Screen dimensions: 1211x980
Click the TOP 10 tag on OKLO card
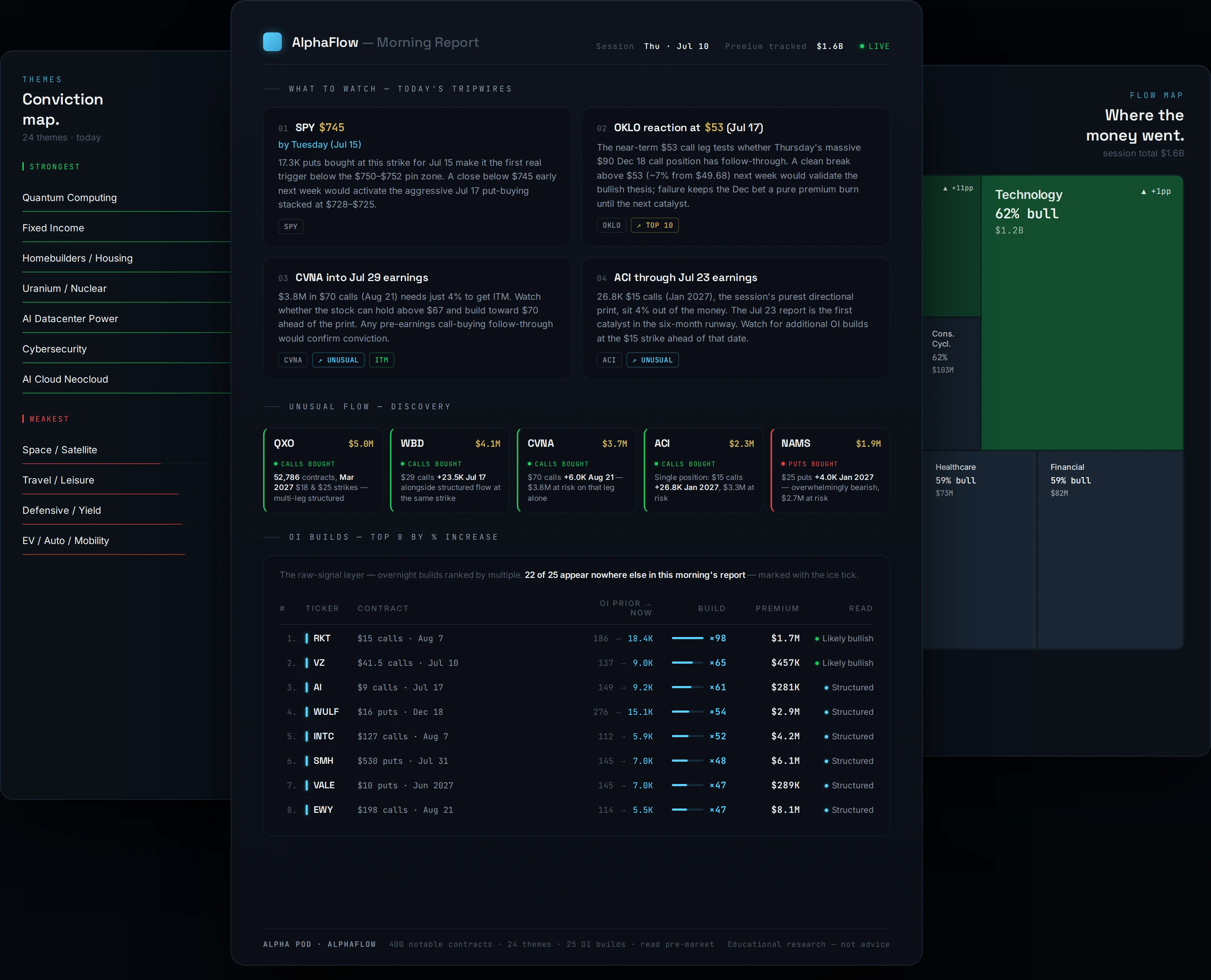tap(654, 225)
